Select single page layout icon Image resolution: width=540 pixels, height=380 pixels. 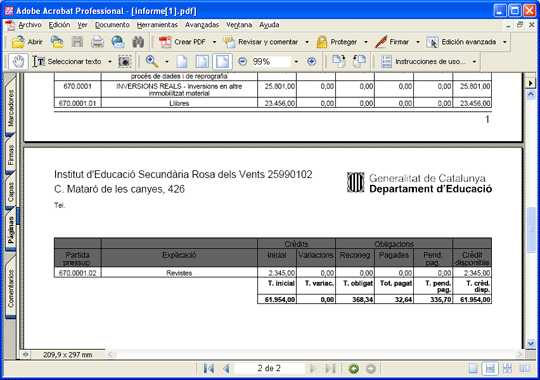pyautogui.click(x=473, y=369)
